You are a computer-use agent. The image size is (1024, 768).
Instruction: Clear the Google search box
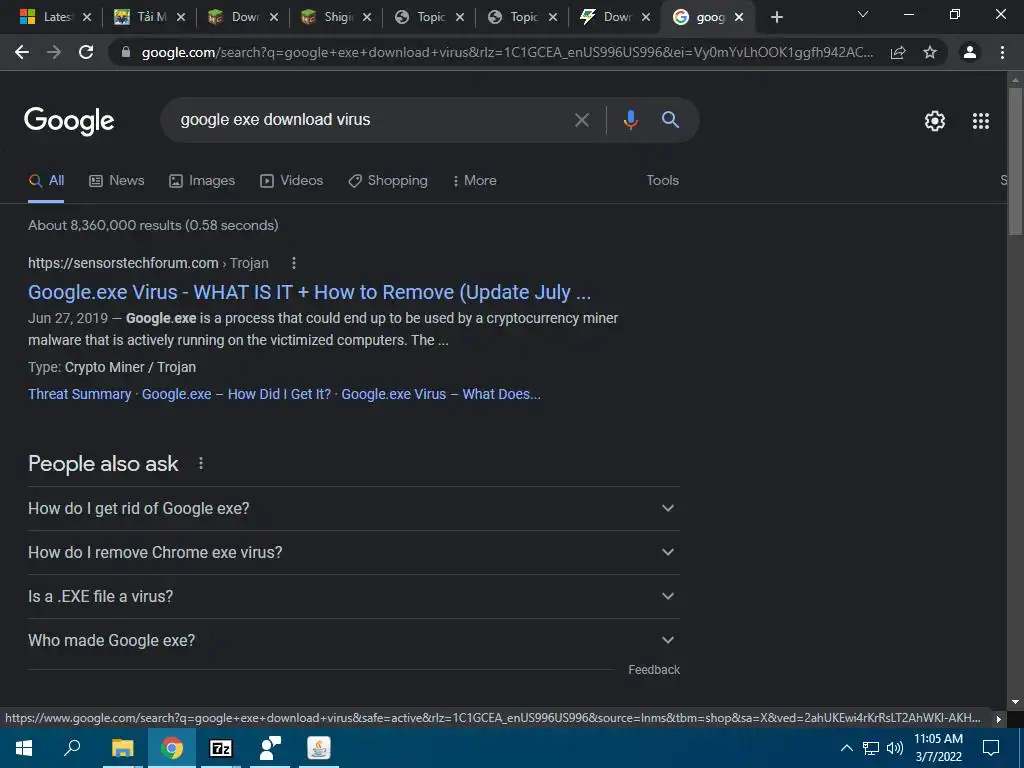(x=581, y=120)
